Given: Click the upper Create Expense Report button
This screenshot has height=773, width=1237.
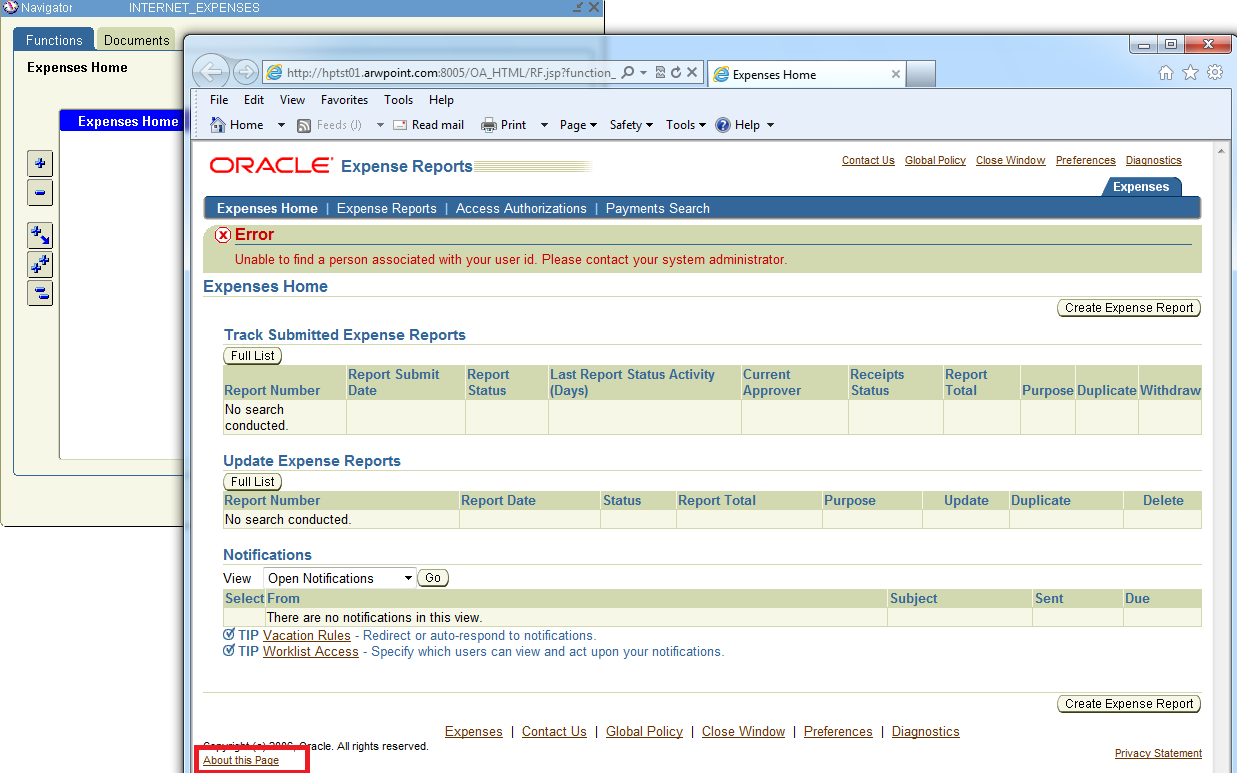Looking at the screenshot, I should pyautogui.click(x=1129, y=308).
